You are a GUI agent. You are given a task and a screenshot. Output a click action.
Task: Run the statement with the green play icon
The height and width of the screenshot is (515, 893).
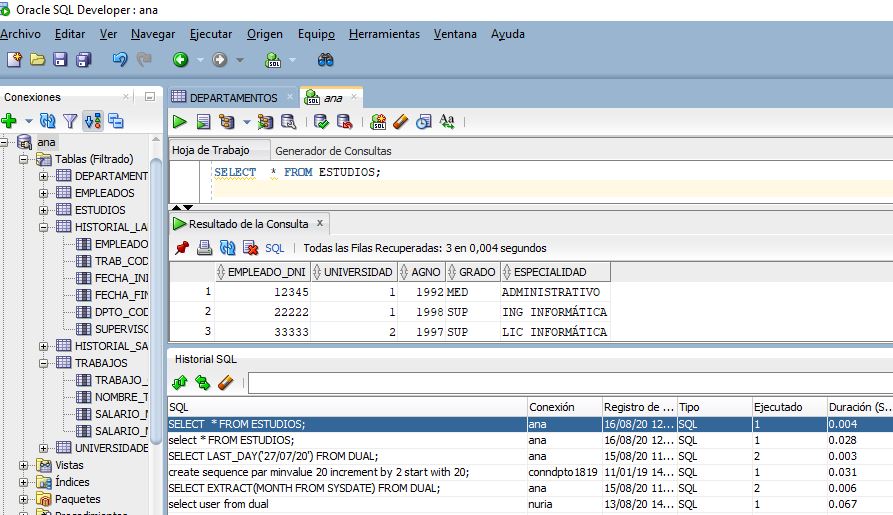180,121
